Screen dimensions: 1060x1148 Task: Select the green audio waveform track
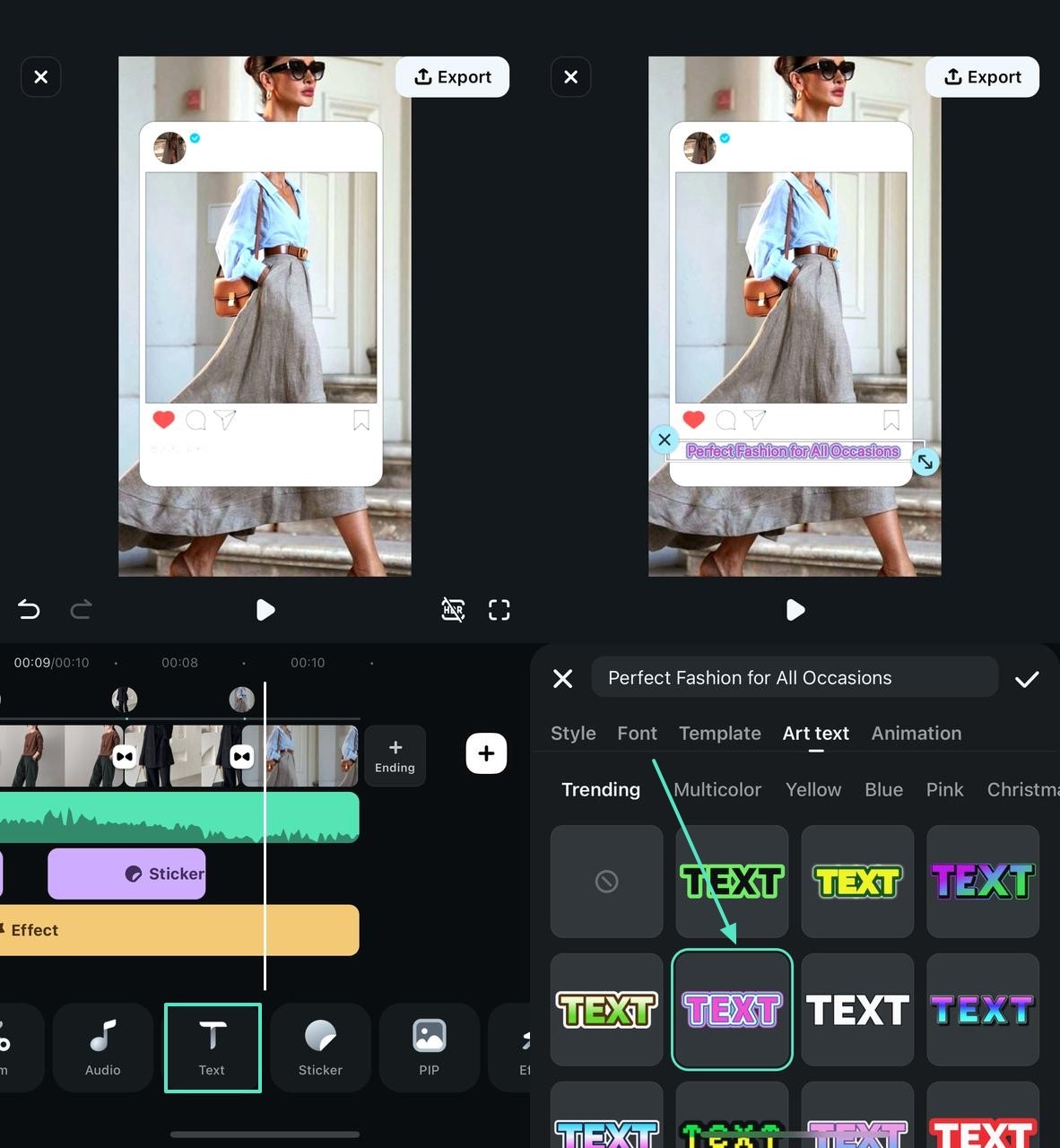click(179, 817)
